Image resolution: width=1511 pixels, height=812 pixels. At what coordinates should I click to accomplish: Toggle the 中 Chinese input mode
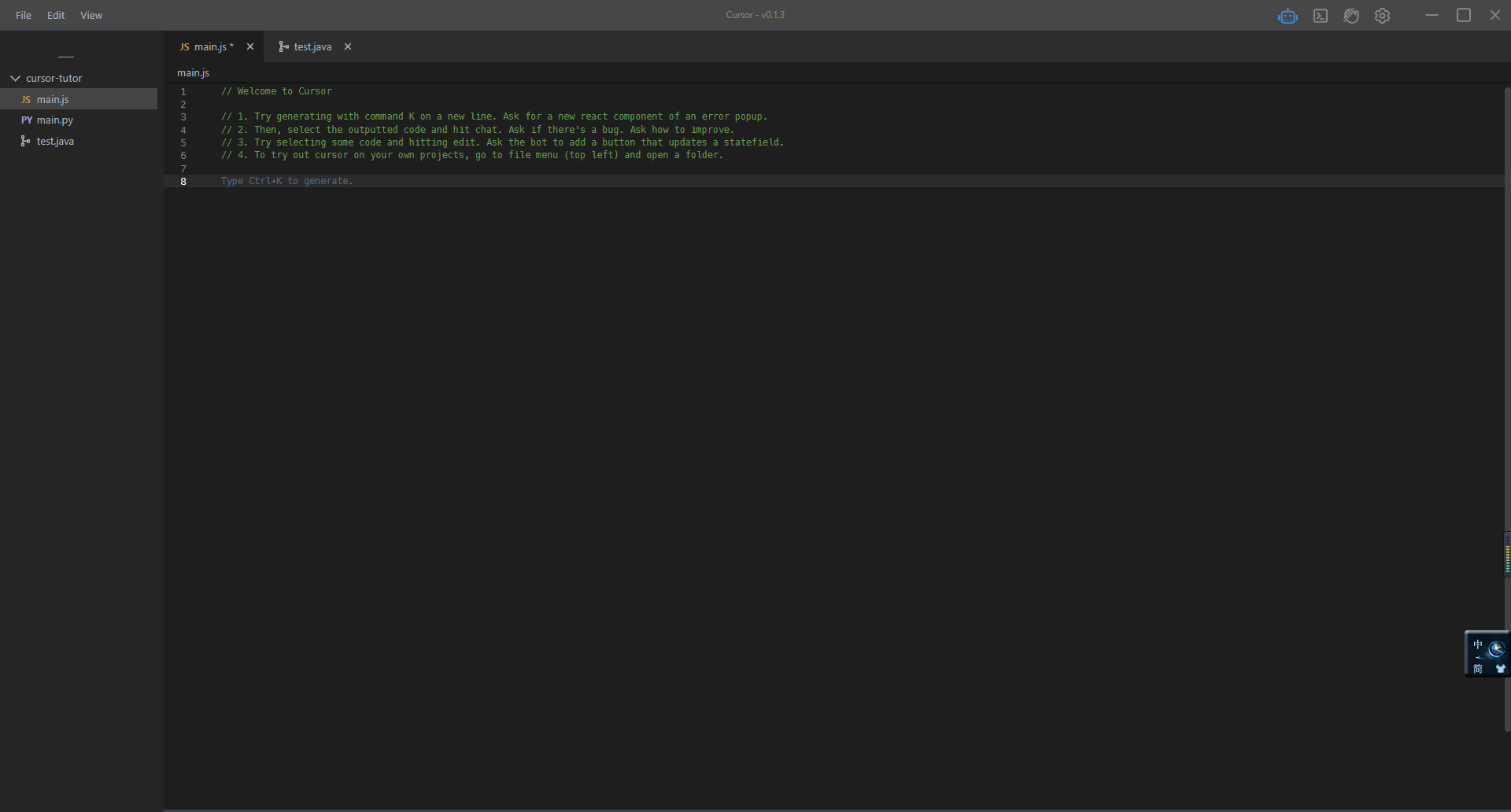pyautogui.click(x=1478, y=645)
